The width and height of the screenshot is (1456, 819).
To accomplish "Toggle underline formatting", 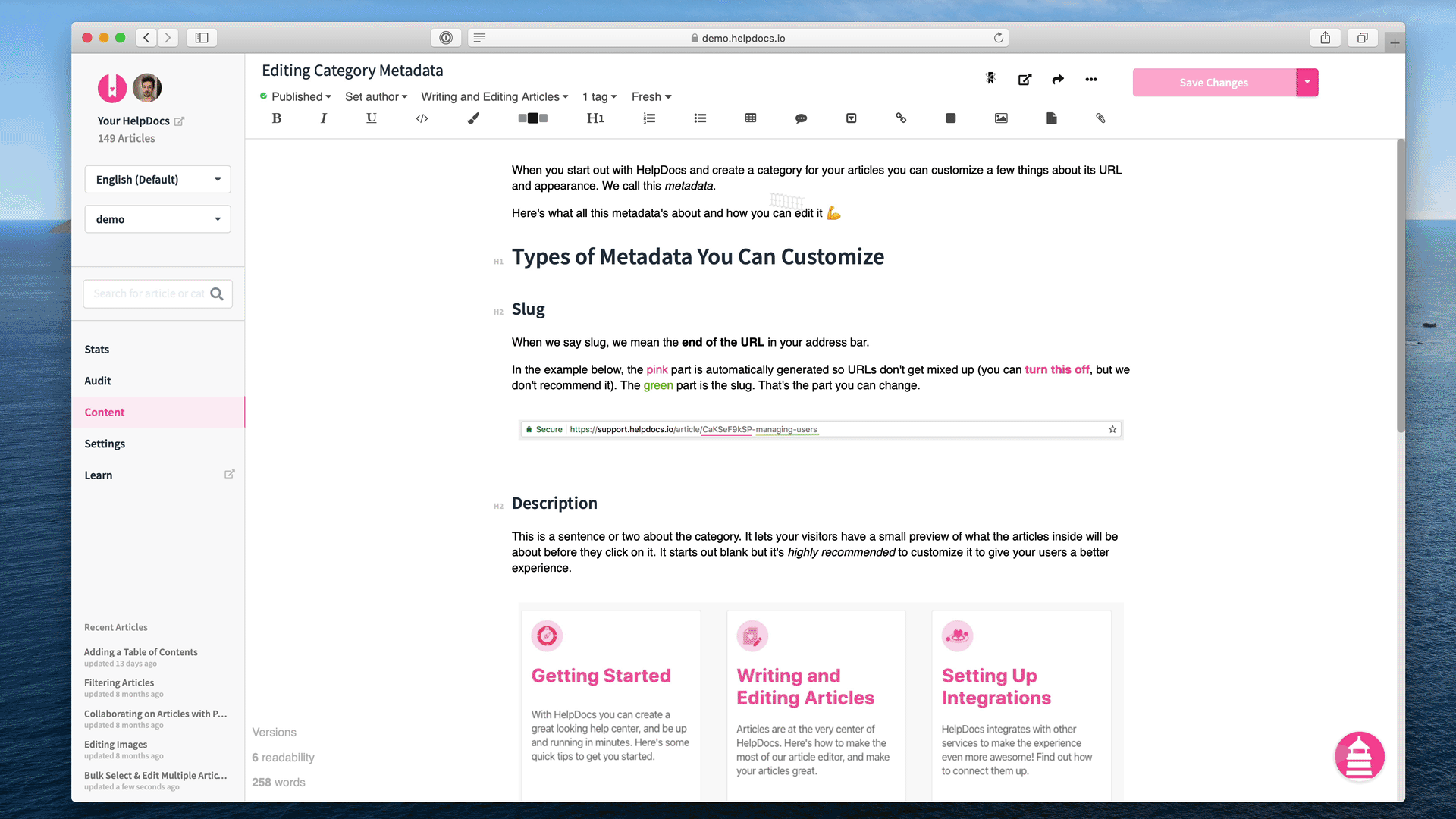I will 372,118.
